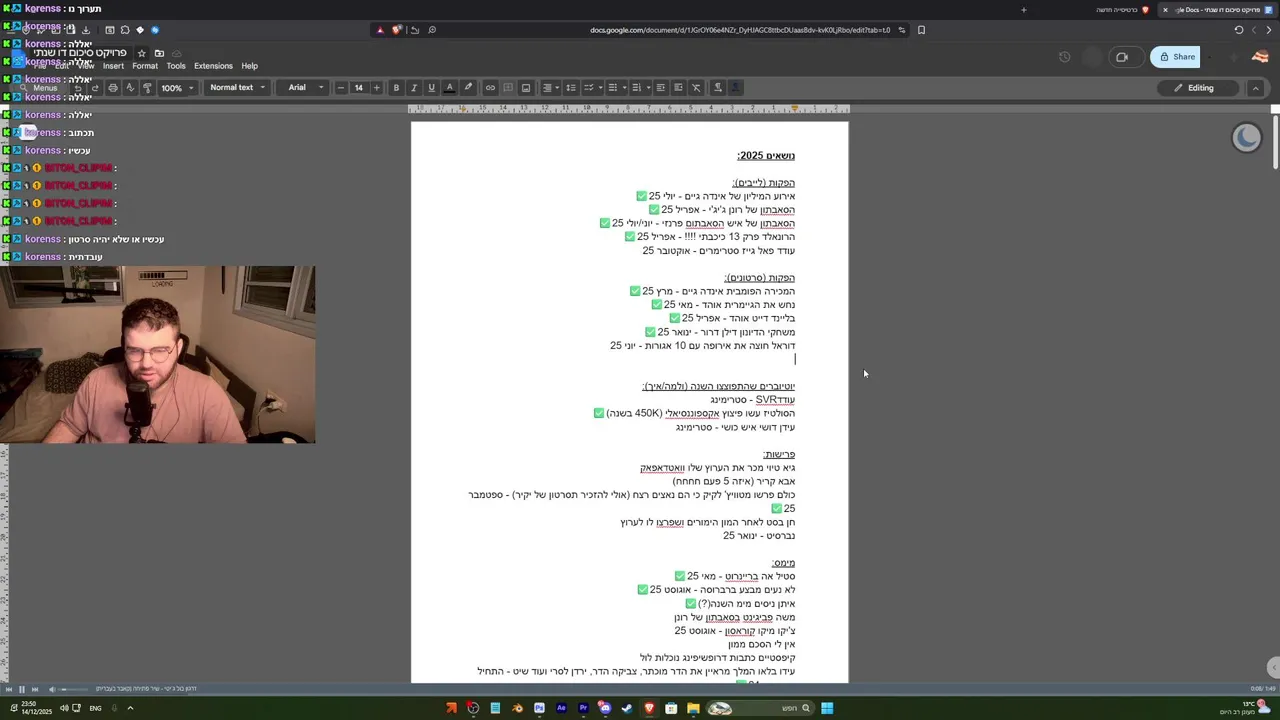Image resolution: width=1280 pixels, height=720 pixels.
Task: Open Photoshop from the taskbar
Action: click(539, 708)
